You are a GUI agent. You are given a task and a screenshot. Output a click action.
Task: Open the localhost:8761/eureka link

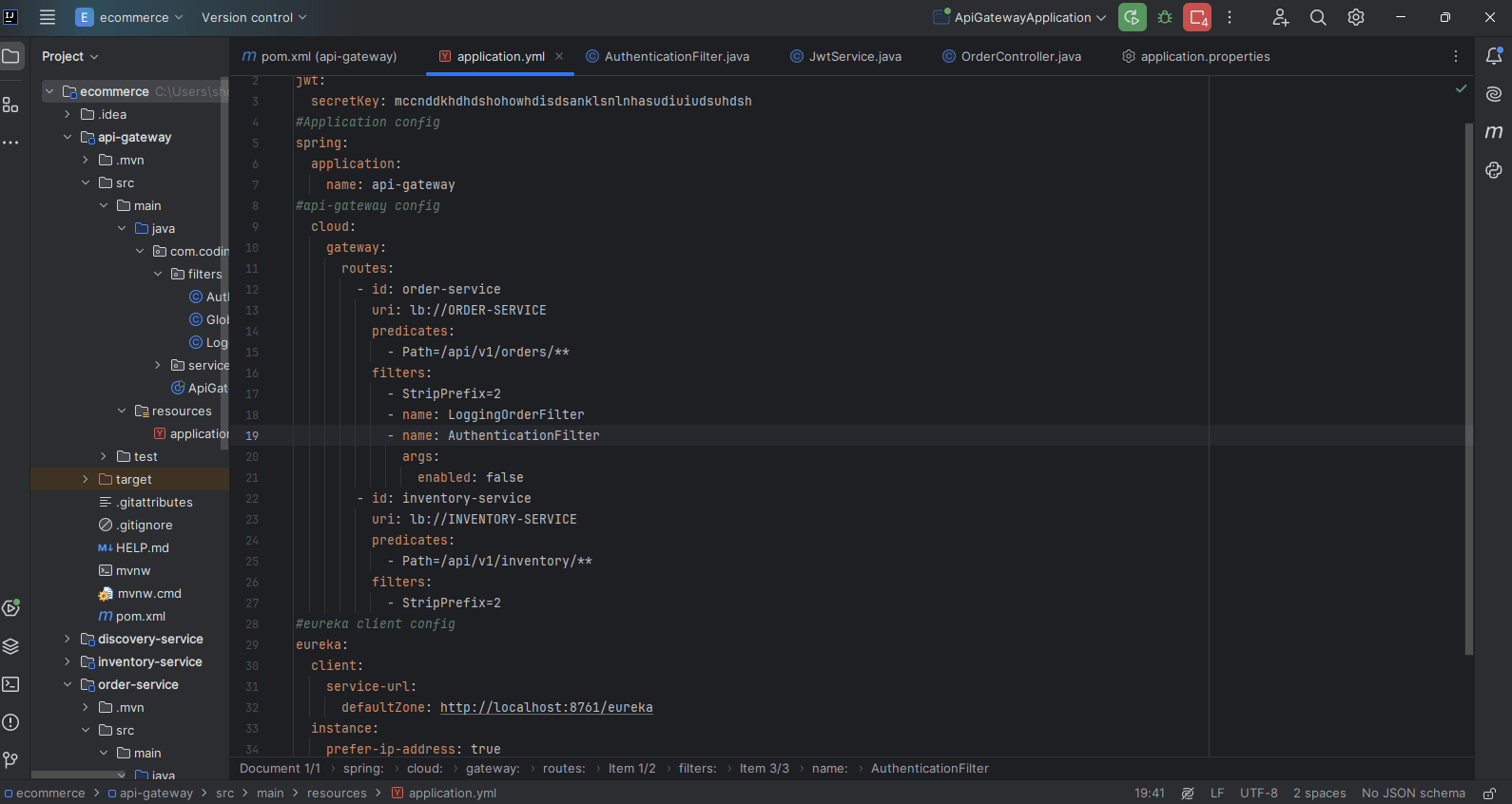(x=546, y=707)
